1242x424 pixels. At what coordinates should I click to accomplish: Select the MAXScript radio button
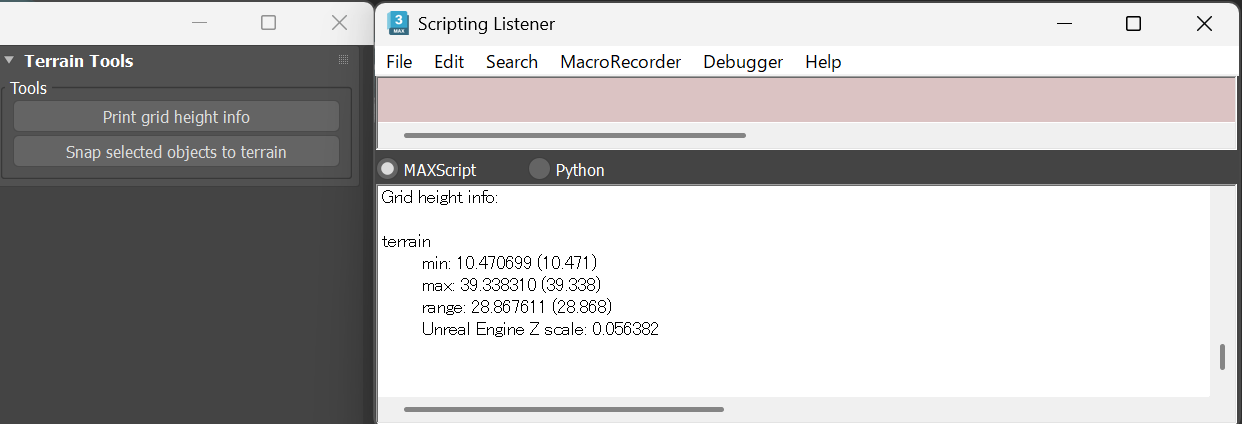(387, 169)
